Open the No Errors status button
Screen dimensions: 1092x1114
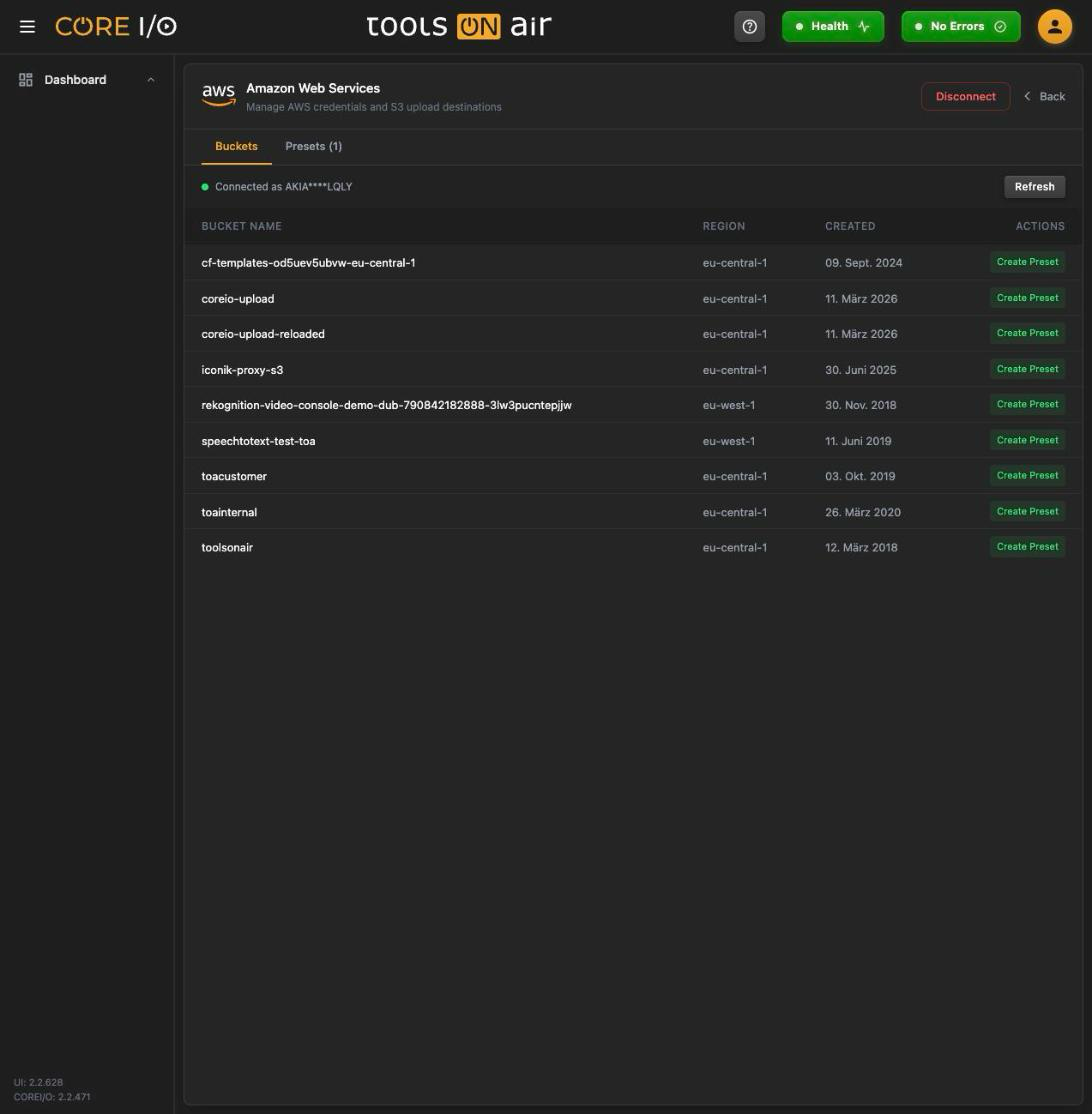pyautogui.click(x=961, y=26)
